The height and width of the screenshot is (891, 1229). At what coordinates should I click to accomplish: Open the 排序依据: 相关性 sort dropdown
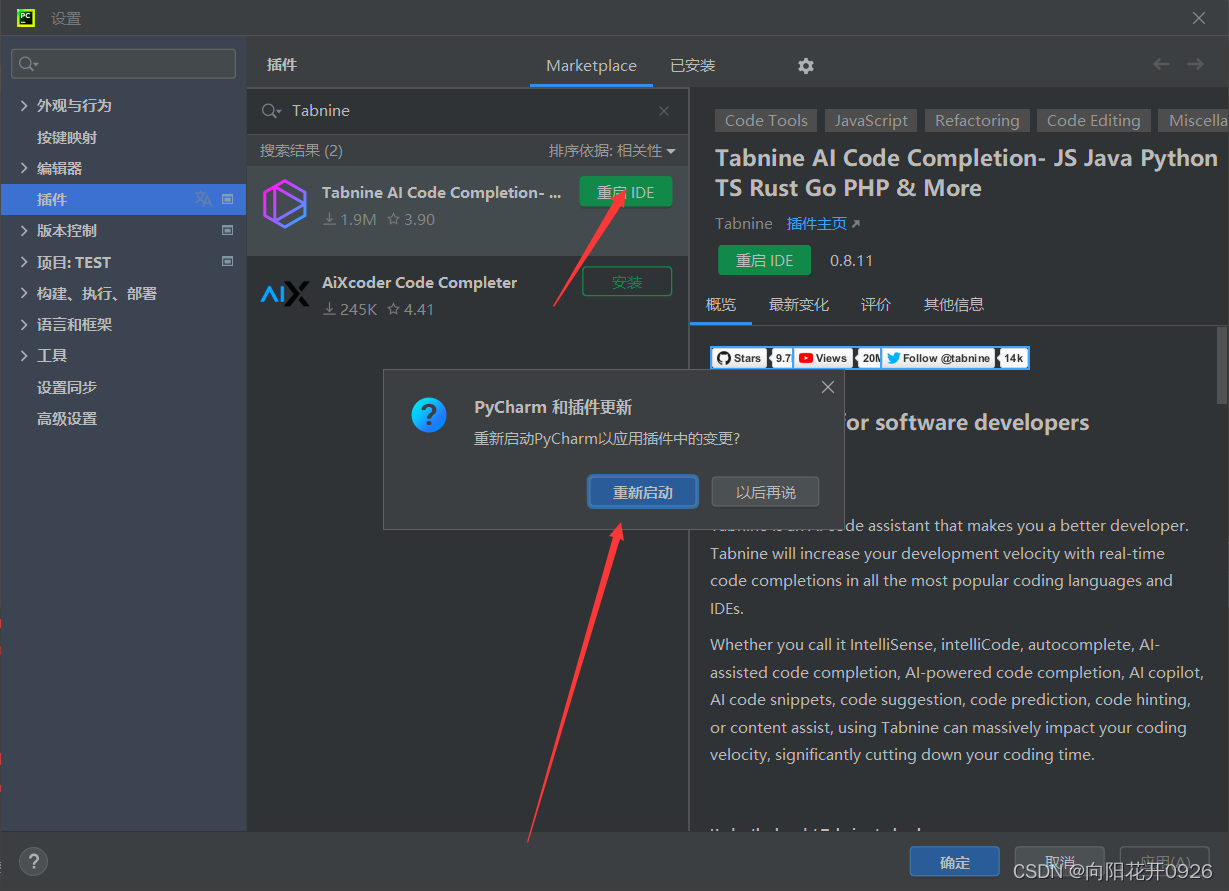pos(612,151)
